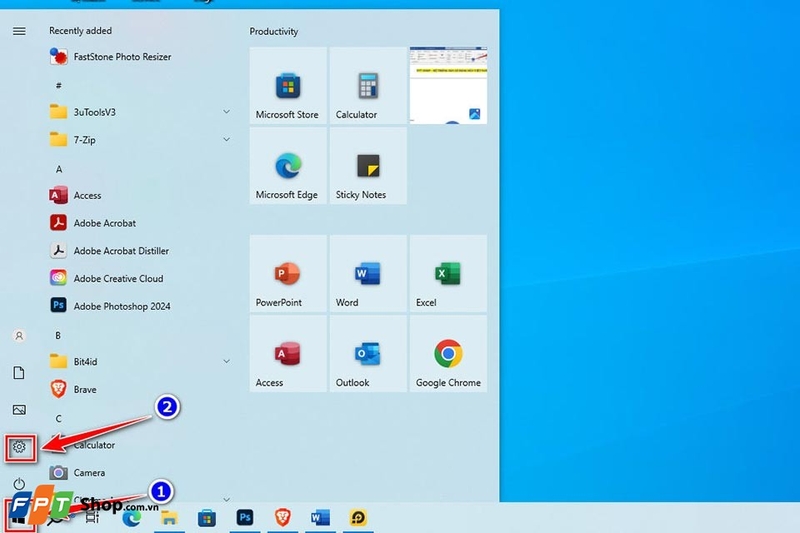Viewport: 800px width, 533px height.
Task: Select the Bit4id folder entry
Action: (x=140, y=362)
